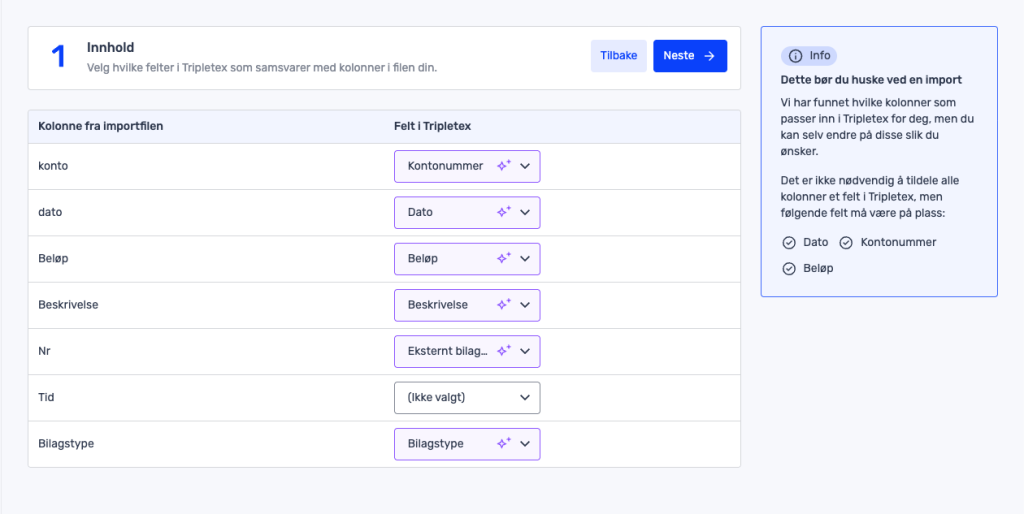Click the sparkle icon in Dato dropdown

504,212
